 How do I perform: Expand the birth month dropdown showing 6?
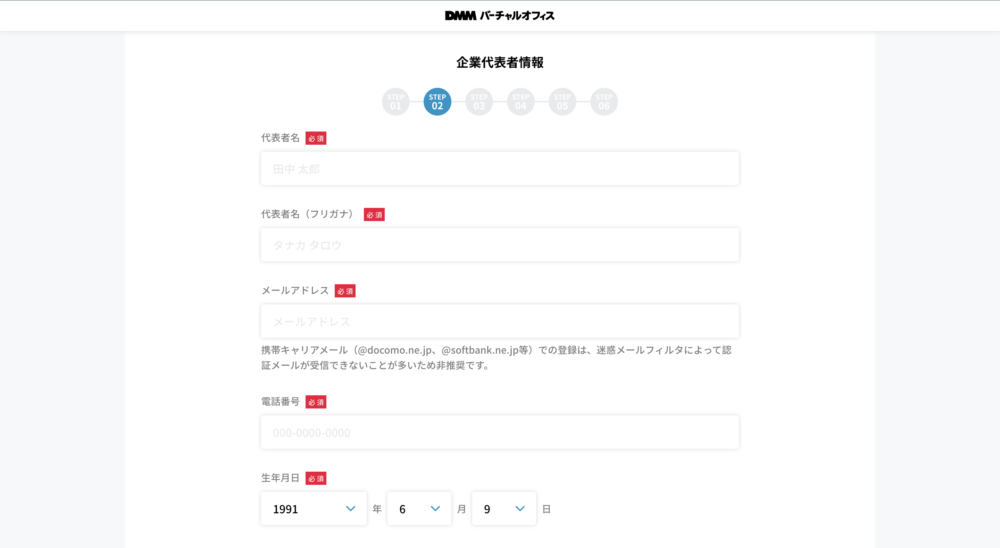pyautogui.click(x=419, y=508)
